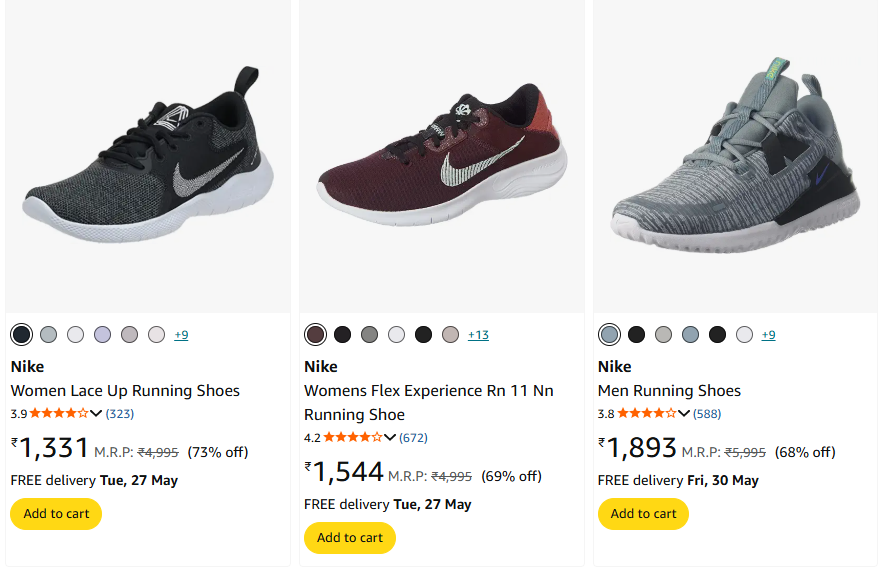Pick the white swatch for Men Running Shoes
This screenshot has height=574, width=880.
[x=744, y=335]
